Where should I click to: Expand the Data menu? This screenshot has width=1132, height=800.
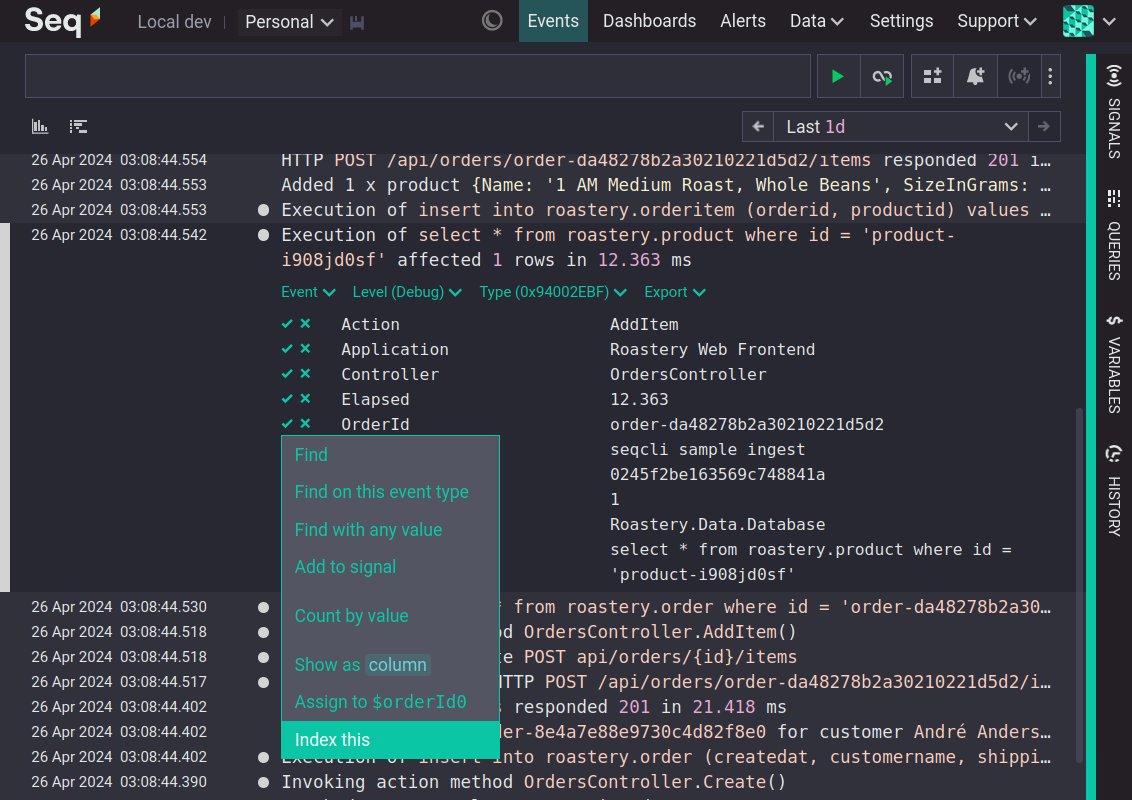[817, 21]
